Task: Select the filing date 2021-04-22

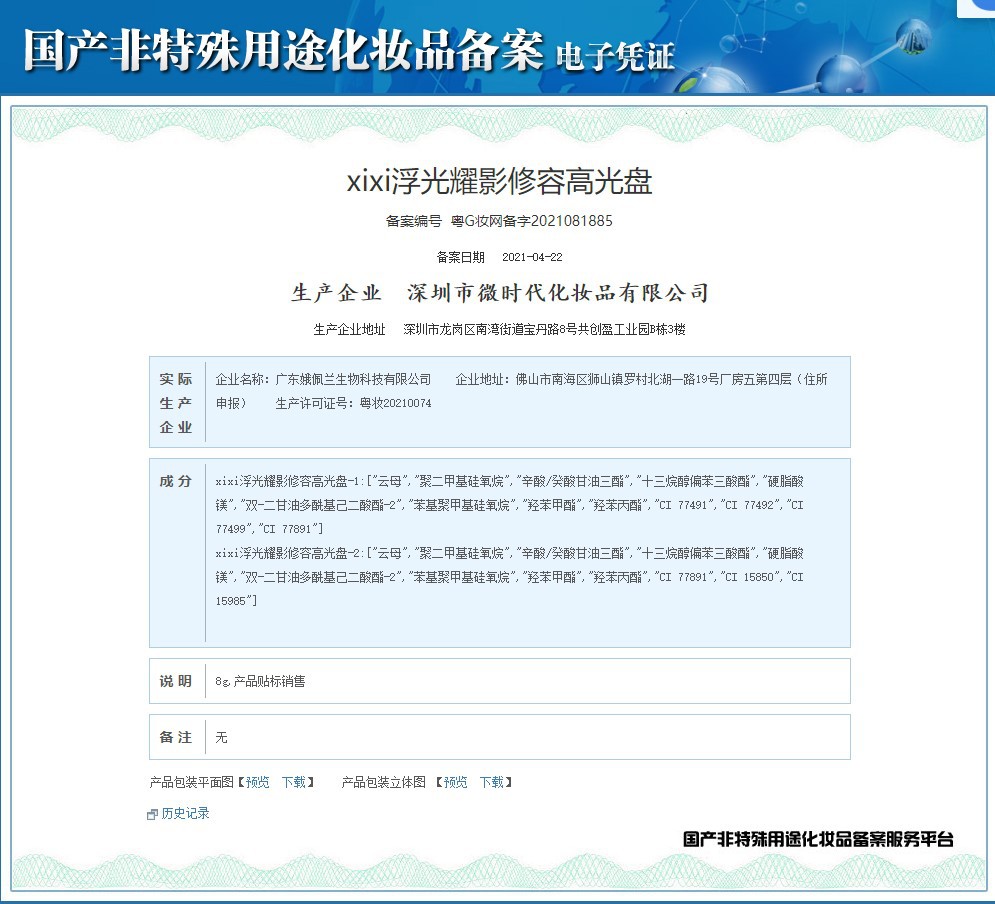Action: pos(532,257)
